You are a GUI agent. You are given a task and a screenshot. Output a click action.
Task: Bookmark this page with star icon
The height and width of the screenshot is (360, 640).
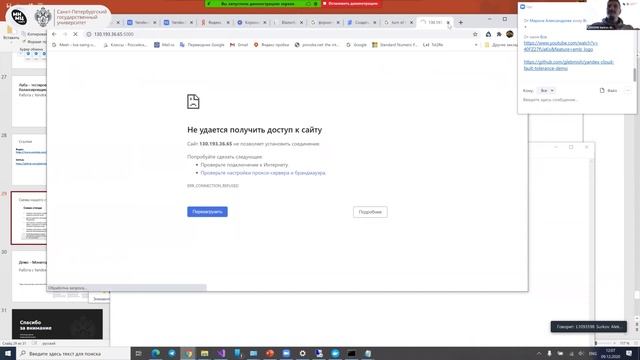pyautogui.click(x=475, y=34)
